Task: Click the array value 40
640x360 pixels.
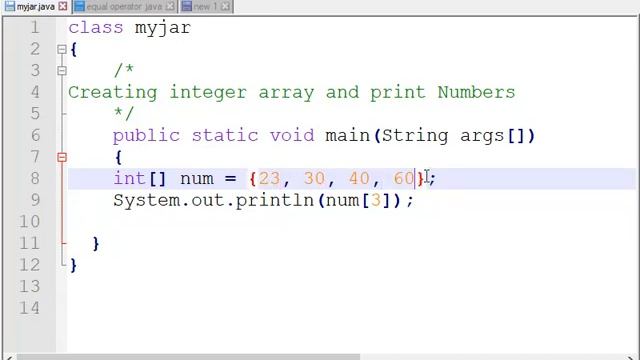Action: pyautogui.click(x=359, y=179)
